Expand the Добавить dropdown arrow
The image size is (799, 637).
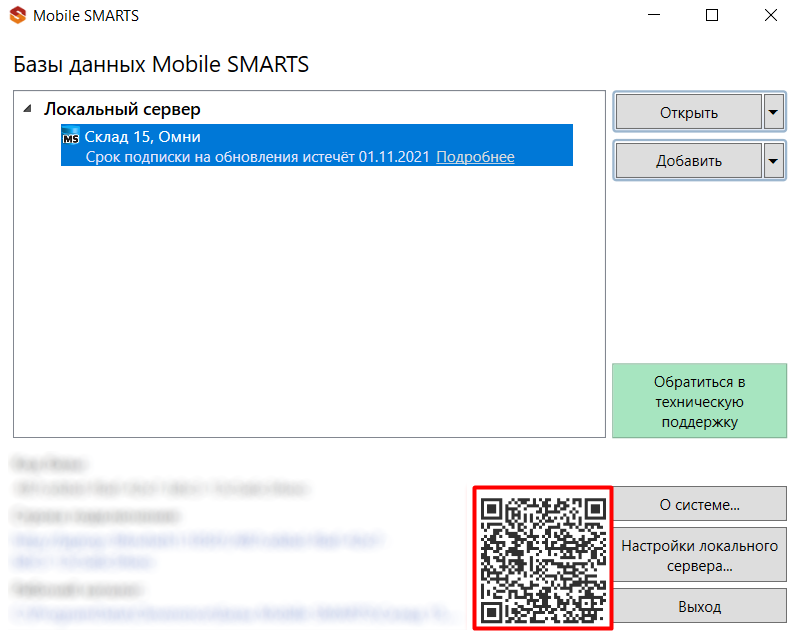pos(774,161)
